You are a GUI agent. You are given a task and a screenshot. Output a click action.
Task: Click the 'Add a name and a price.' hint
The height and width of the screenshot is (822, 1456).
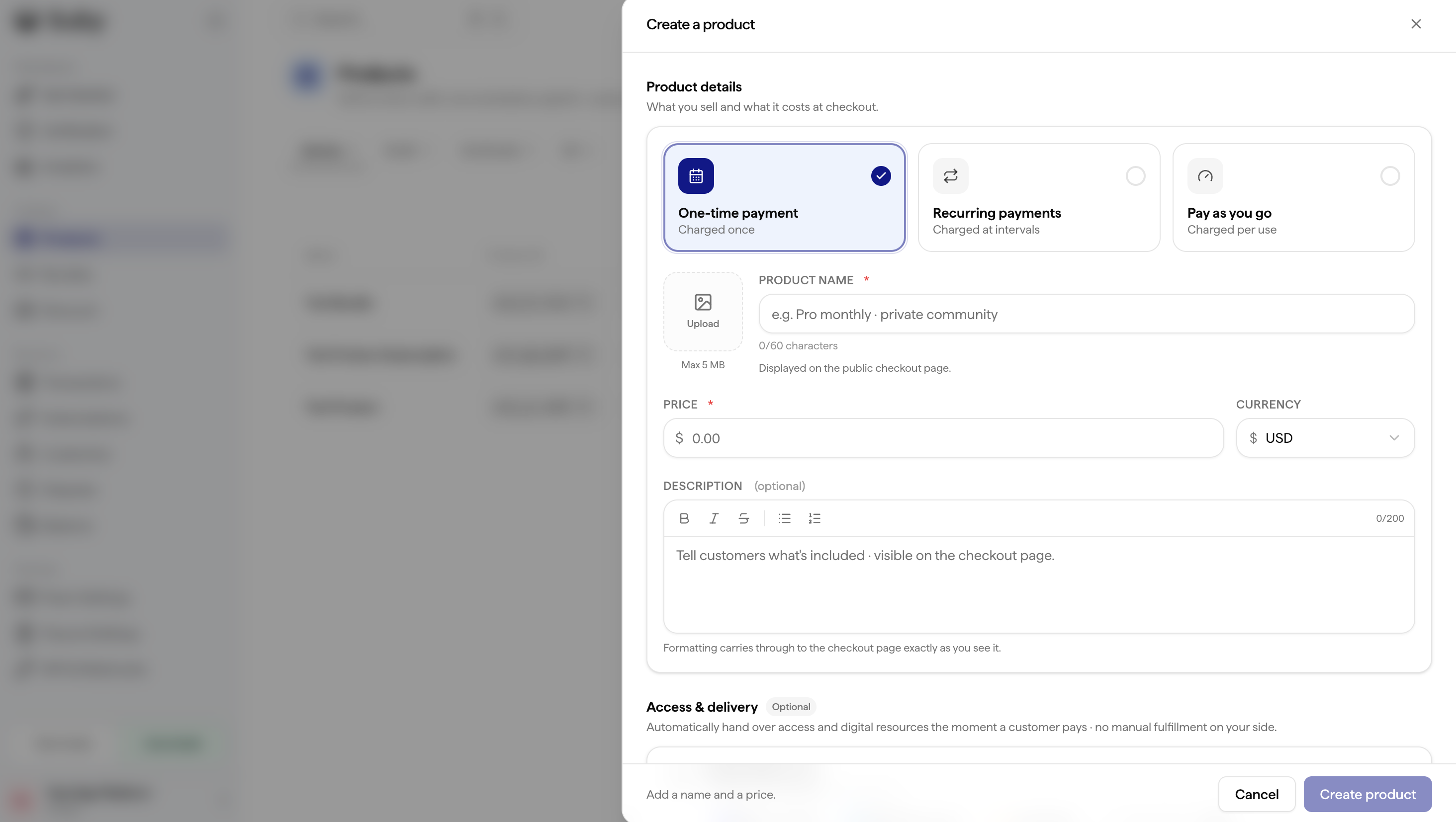tap(711, 794)
